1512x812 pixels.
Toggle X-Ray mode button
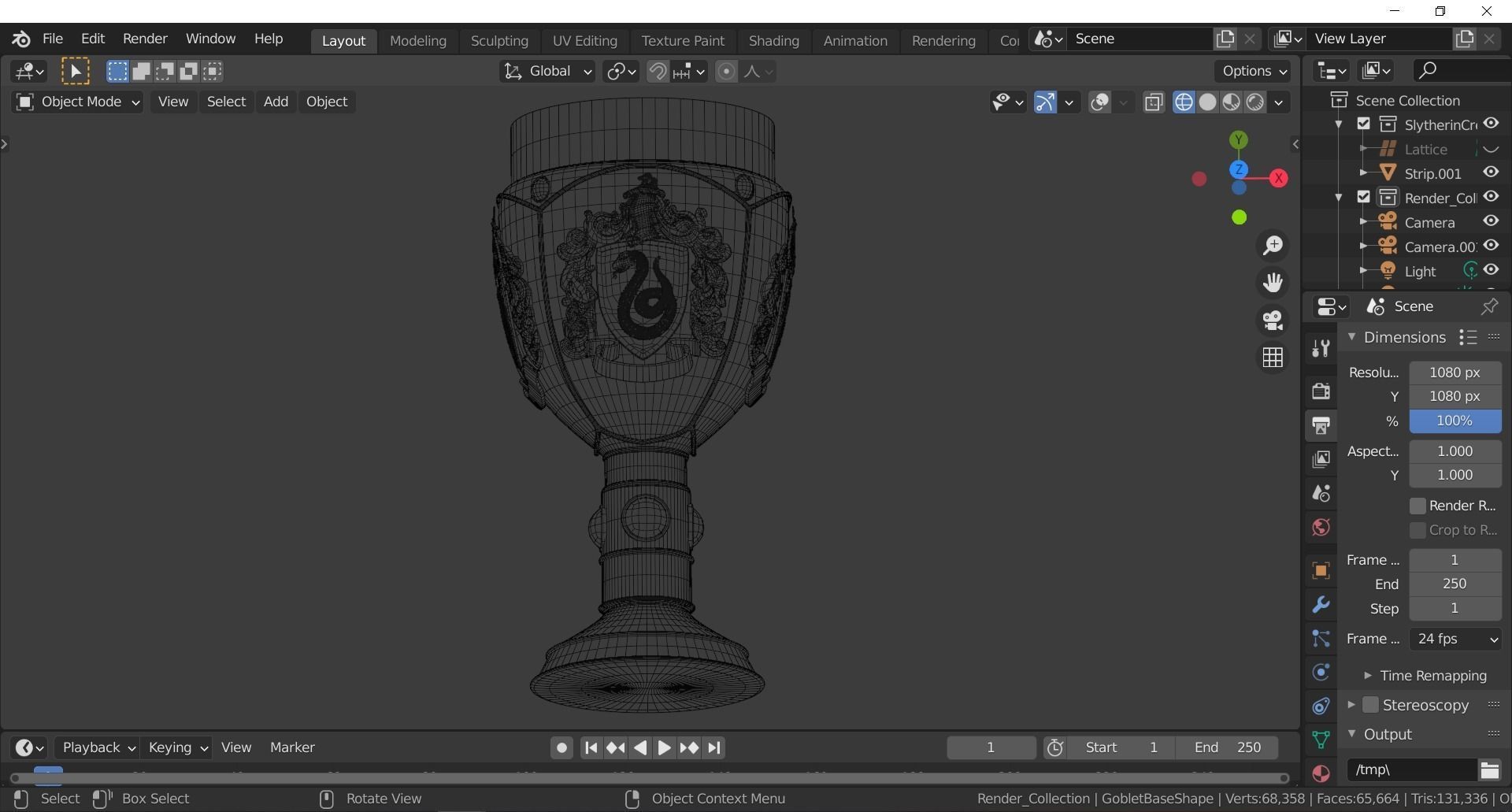tap(1154, 102)
